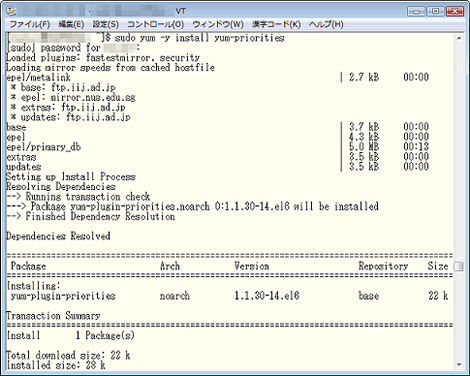This screenshot has height=376, width=470.
Task: Click the 'base' repository table cell
Action: click(369, 296)
